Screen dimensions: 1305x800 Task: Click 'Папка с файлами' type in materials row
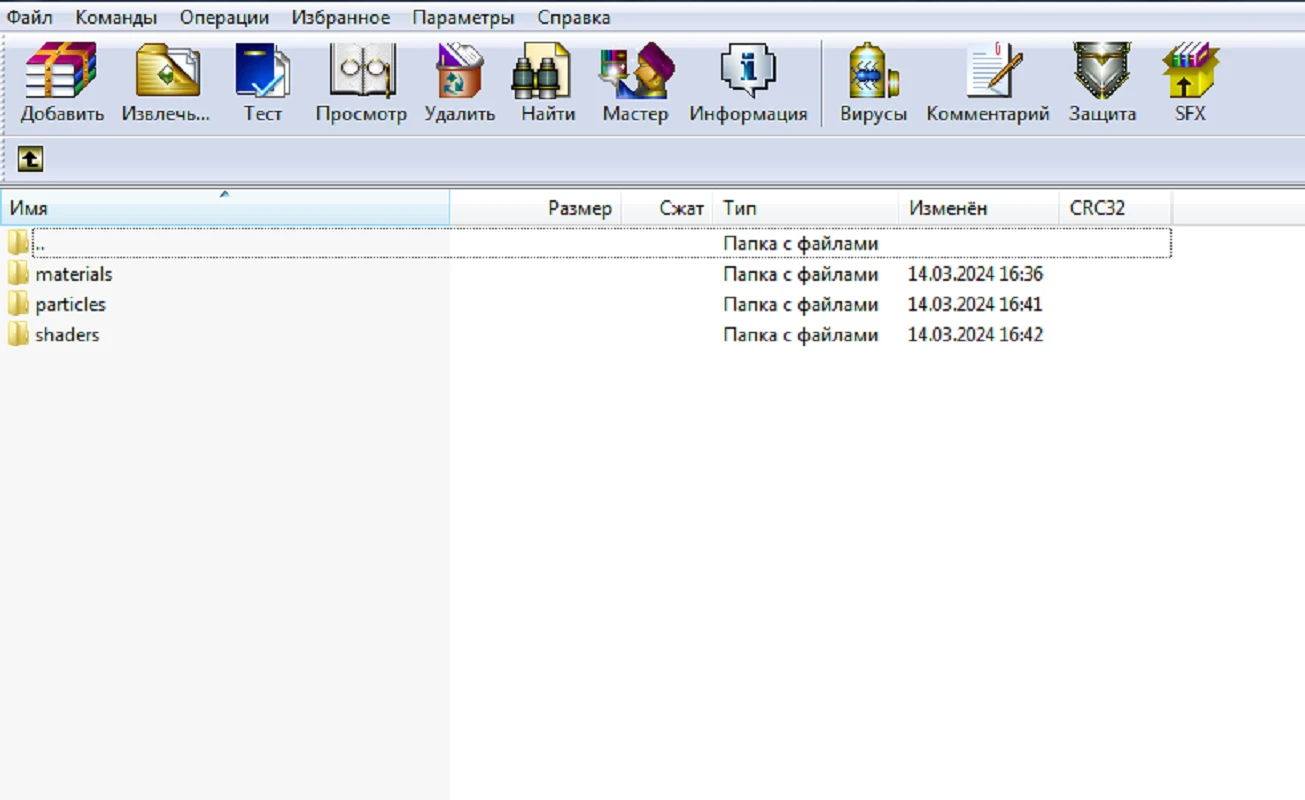(x=801, y=274)
